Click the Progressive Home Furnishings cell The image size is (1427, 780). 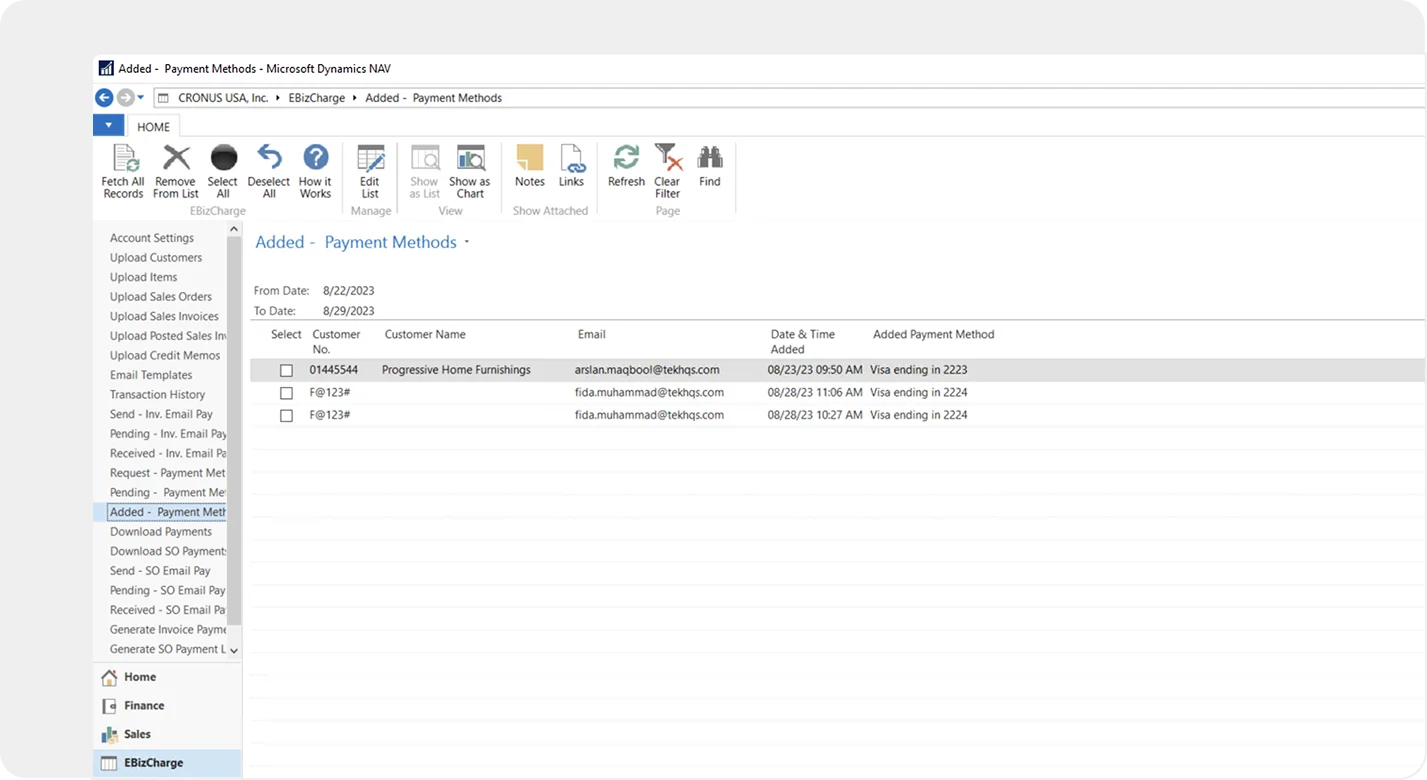pyautogui.click(x=456, y=370)
